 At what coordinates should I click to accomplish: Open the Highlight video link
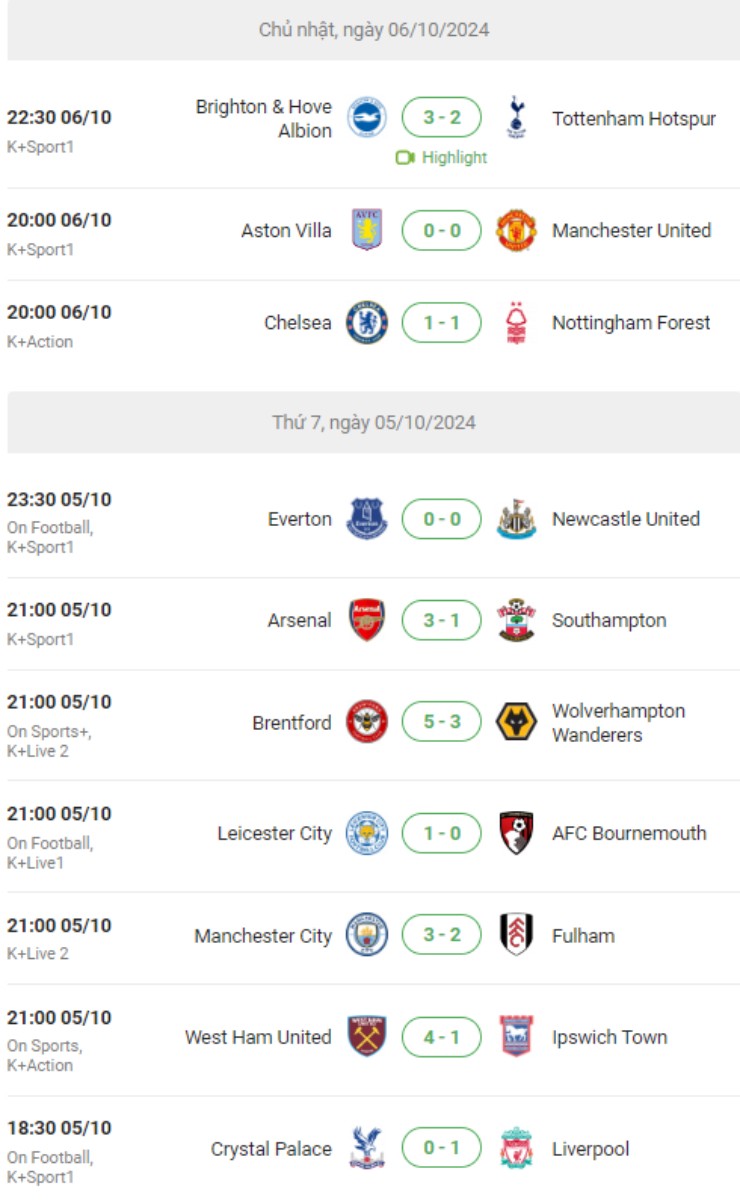tap(442, 158)
